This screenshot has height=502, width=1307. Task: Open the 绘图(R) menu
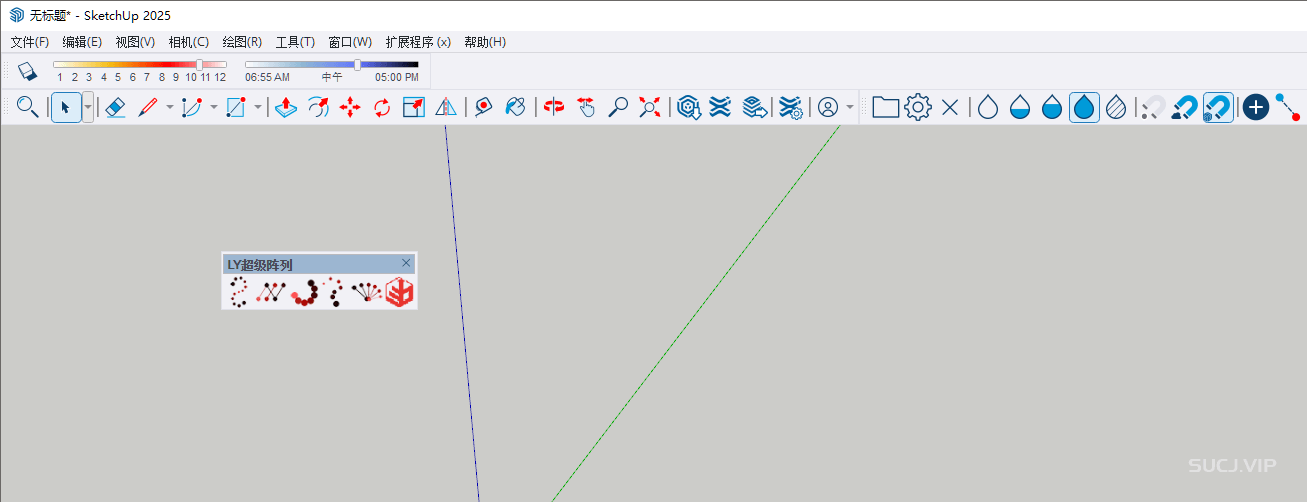pos(242,42)
